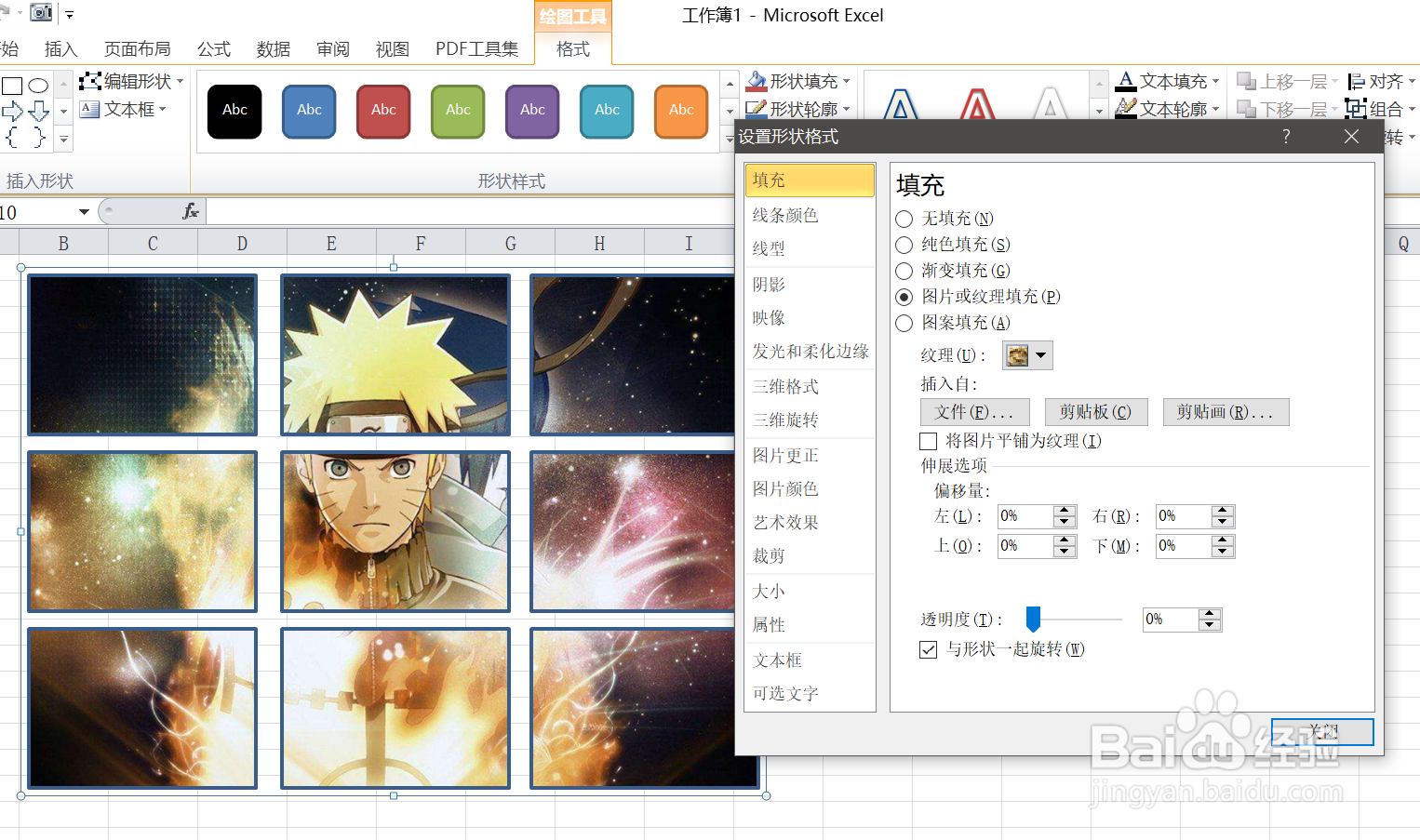
Task: Apply the blue Abc shape style
Action: [x=309, y=111]
